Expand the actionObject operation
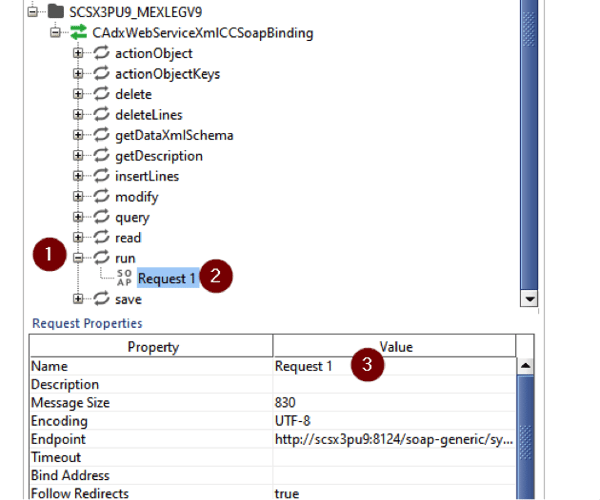Screen dimensions: 600x500 78,53
